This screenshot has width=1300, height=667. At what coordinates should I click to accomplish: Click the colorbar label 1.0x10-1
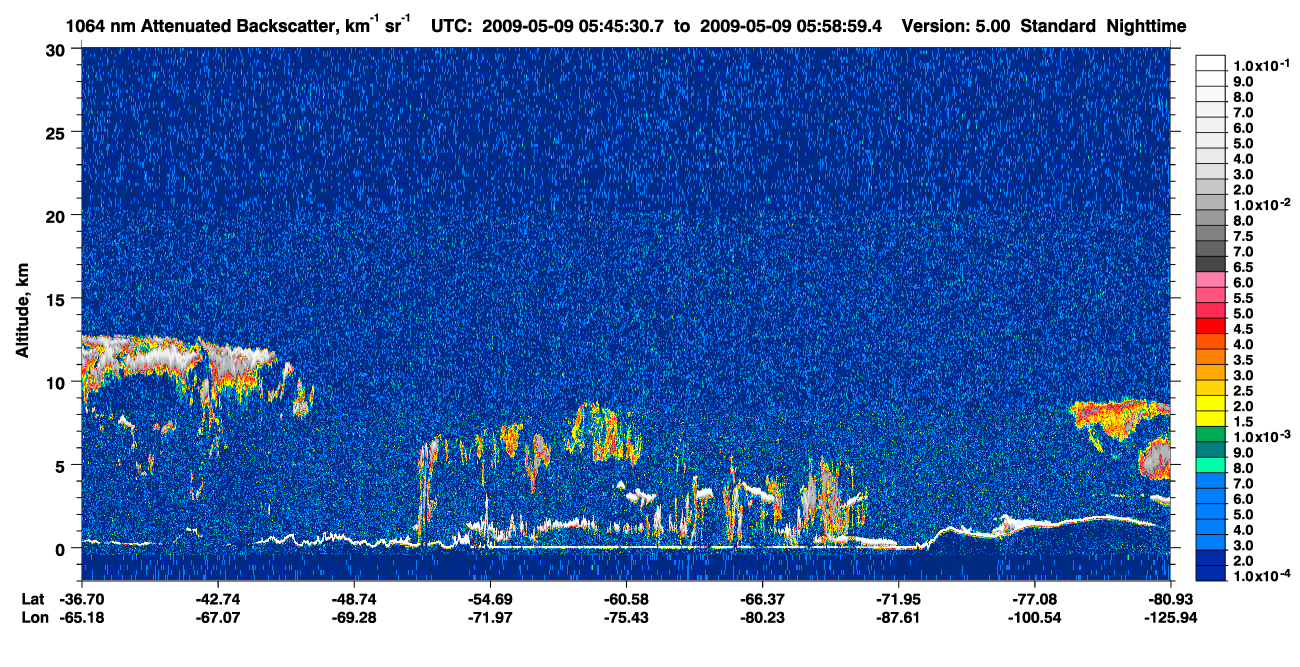pyautogui.click(x=1262, y=64)
